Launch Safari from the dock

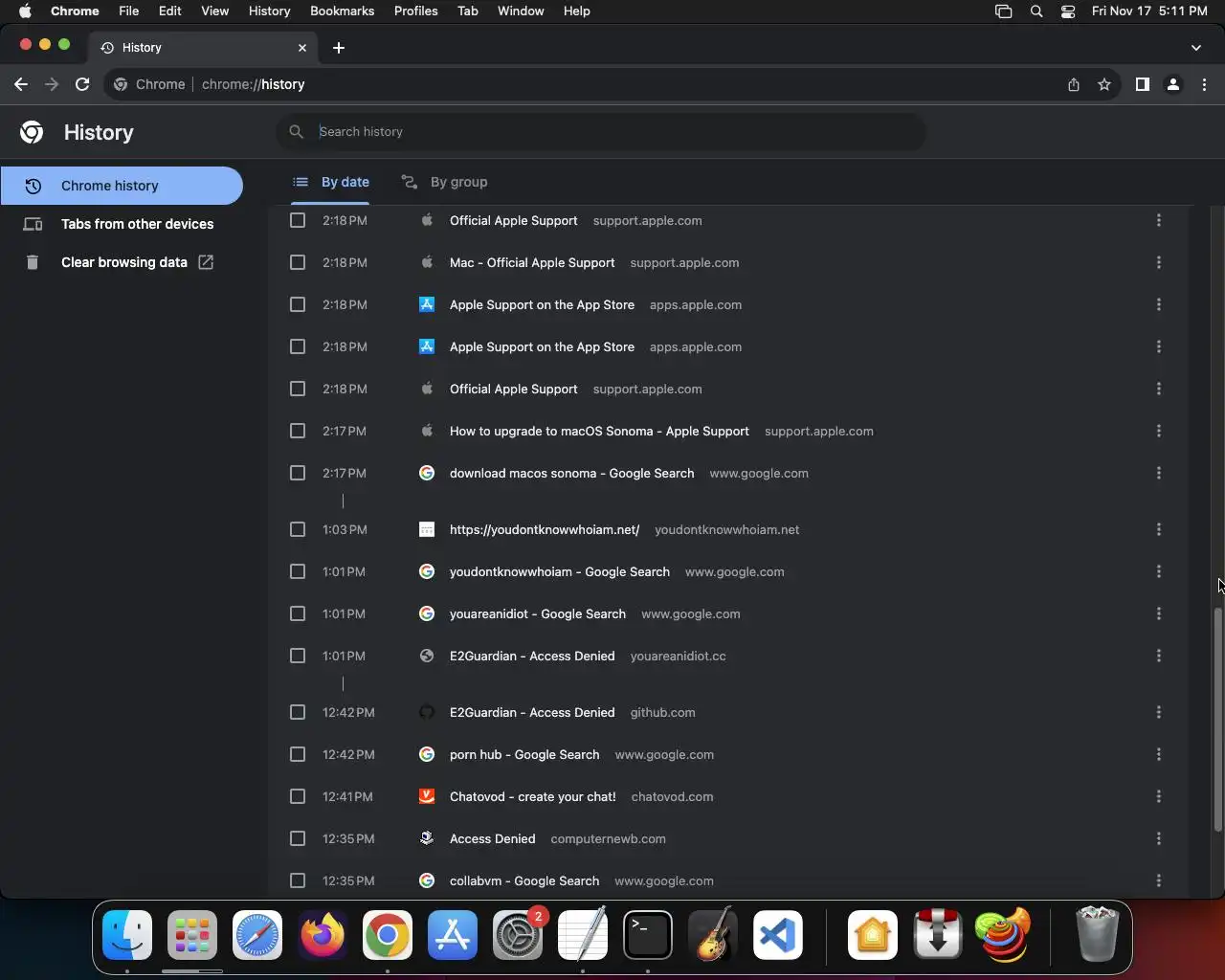point(257,935)
